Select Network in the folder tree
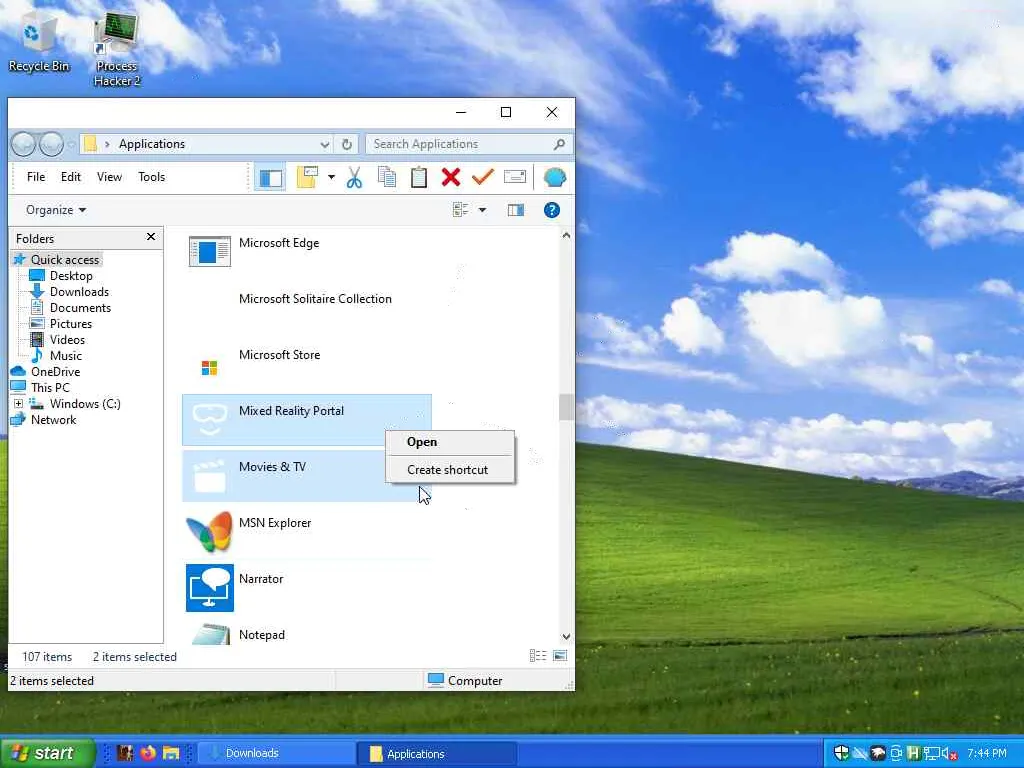This screenshot has height=768, width=1024. click(x=54, y=420)
